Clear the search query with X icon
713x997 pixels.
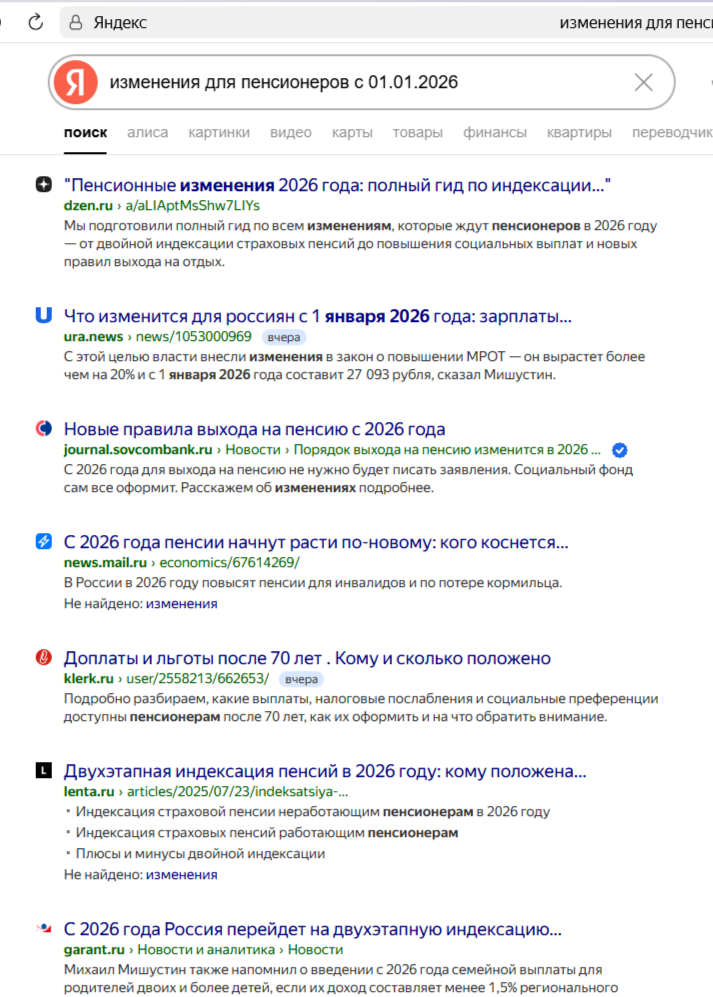tap(644, 82)
